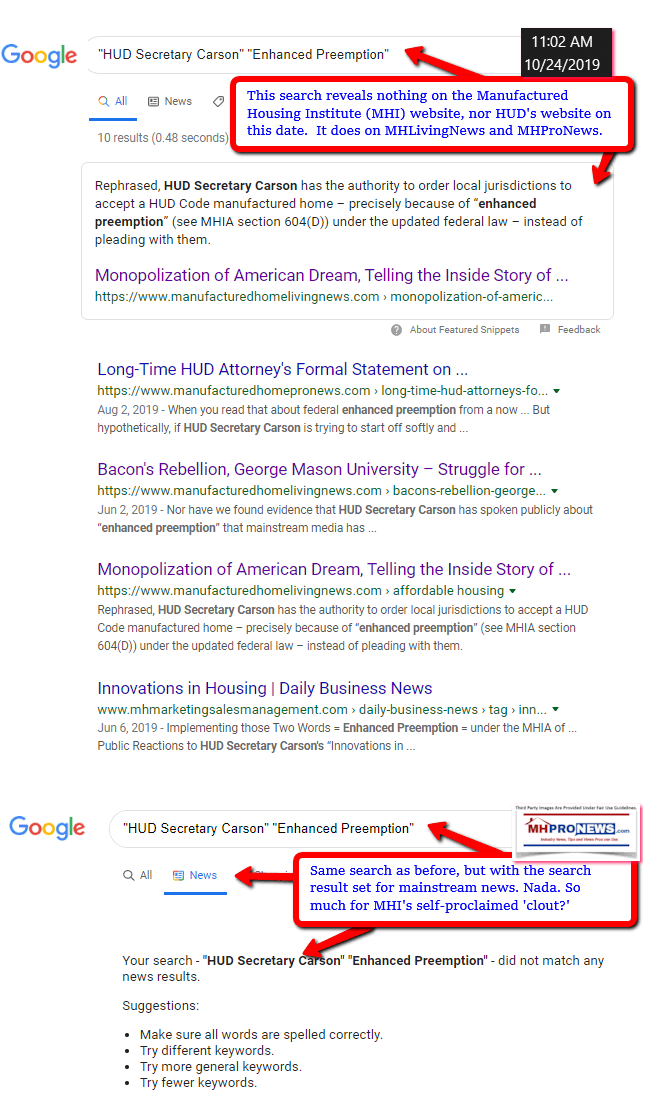Viewport: 648px width, 1095px height.
Task: Click "Try different keywords" suggestion
Action: pos(207,1051)
